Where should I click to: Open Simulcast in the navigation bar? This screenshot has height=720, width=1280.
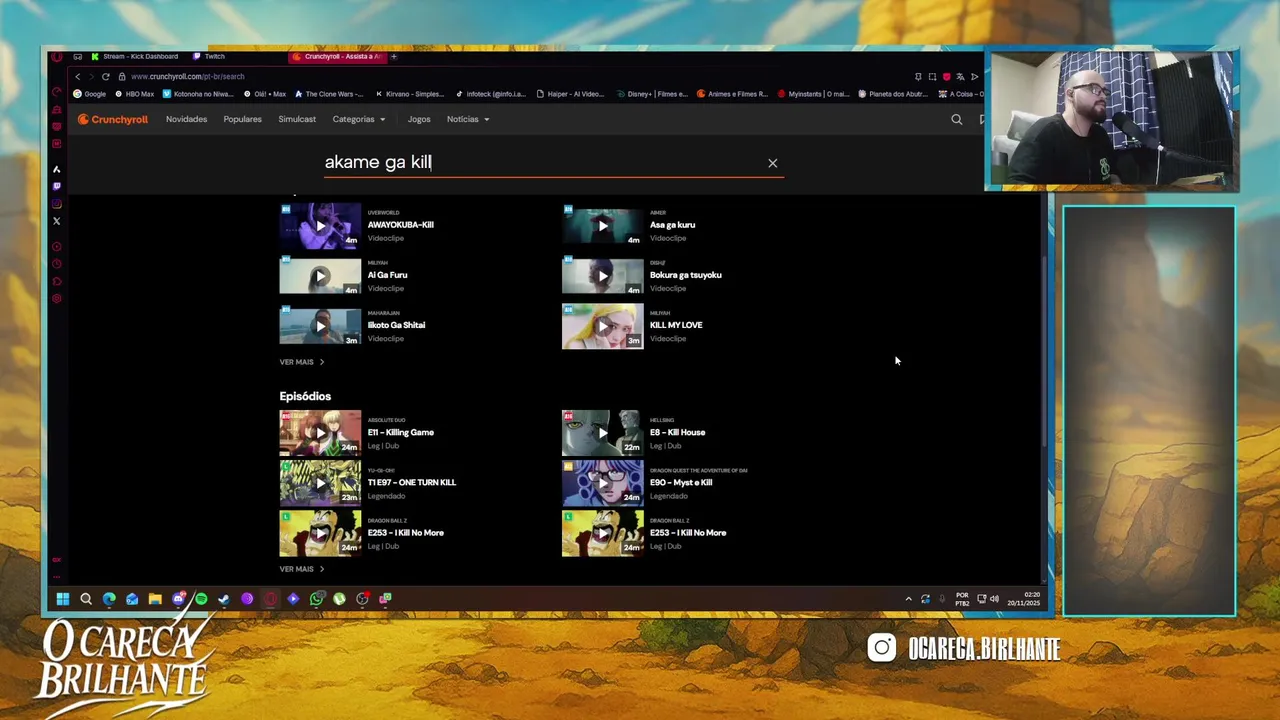coord(297,119)
